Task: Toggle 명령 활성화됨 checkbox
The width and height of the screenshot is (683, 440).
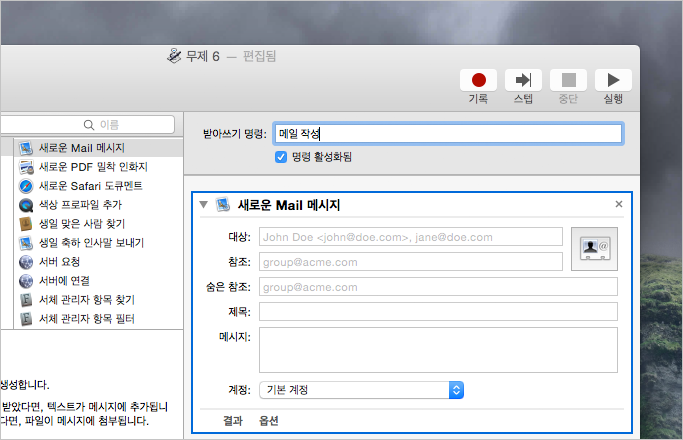Action: coord(281,157)
